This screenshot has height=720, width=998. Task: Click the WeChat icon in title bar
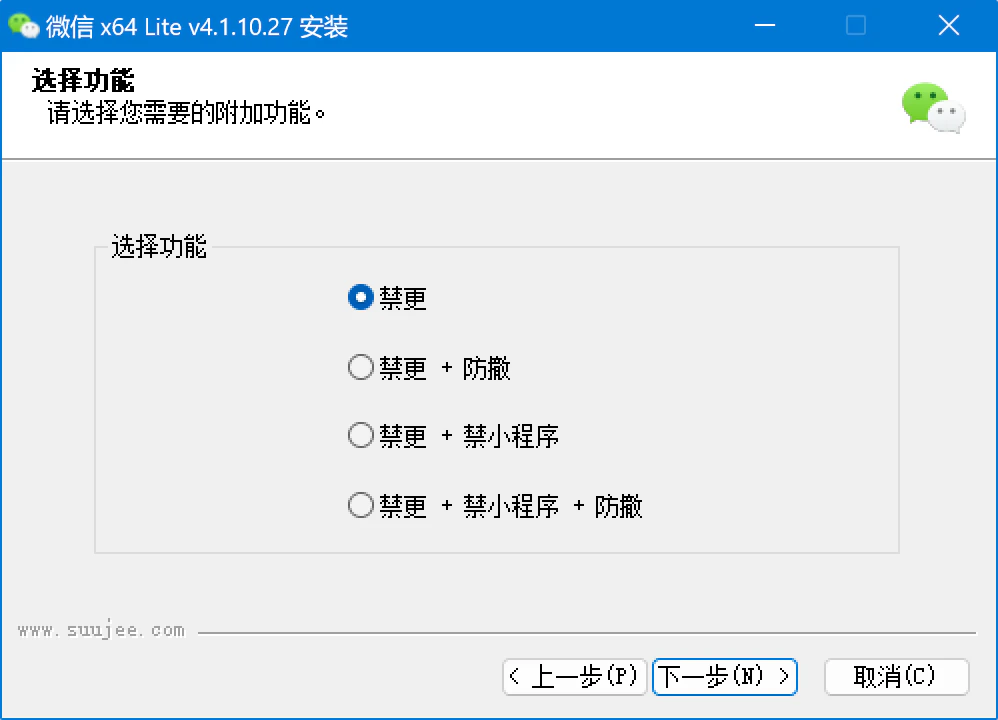pyautogui.click(x=24, y=26)
